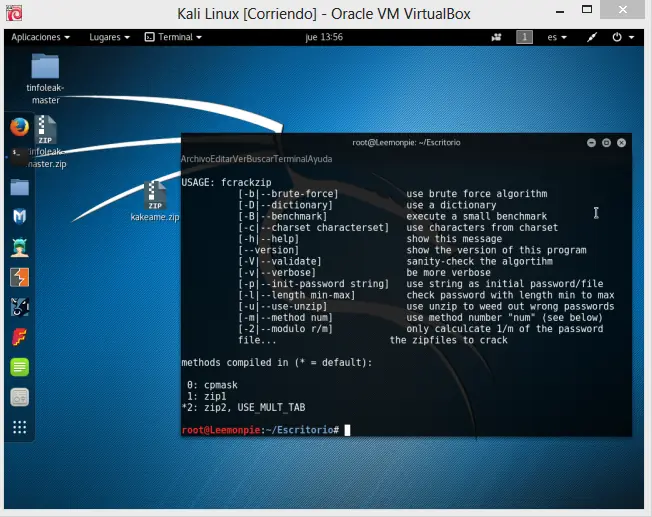This screenshot has width=652, height=517.
Task: Click "[-c|--charset characterset]" text
Action: [314, 228]
